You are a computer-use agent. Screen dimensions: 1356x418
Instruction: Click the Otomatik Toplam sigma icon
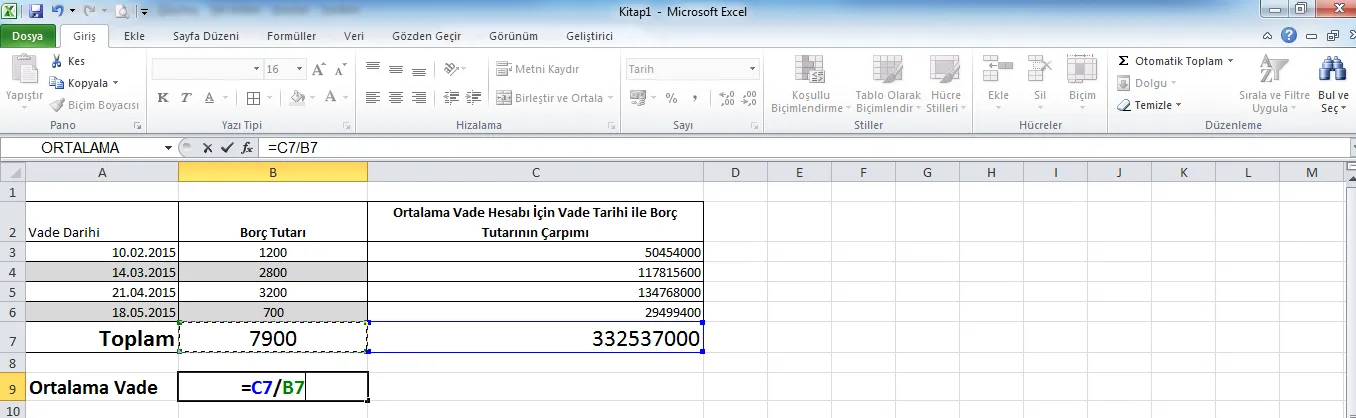click(1124, 61)
